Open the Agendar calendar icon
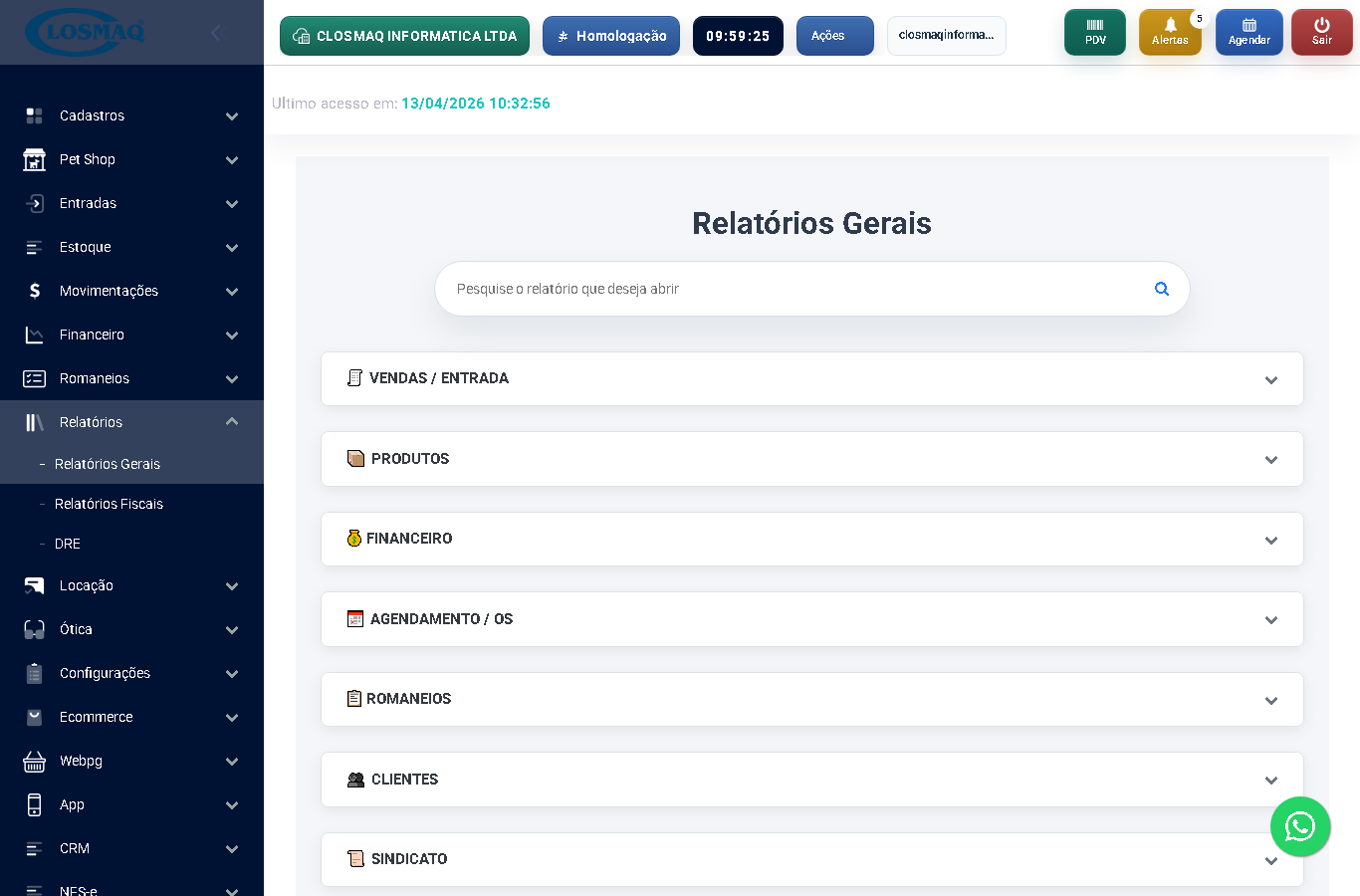 (x=1248, y=31)
